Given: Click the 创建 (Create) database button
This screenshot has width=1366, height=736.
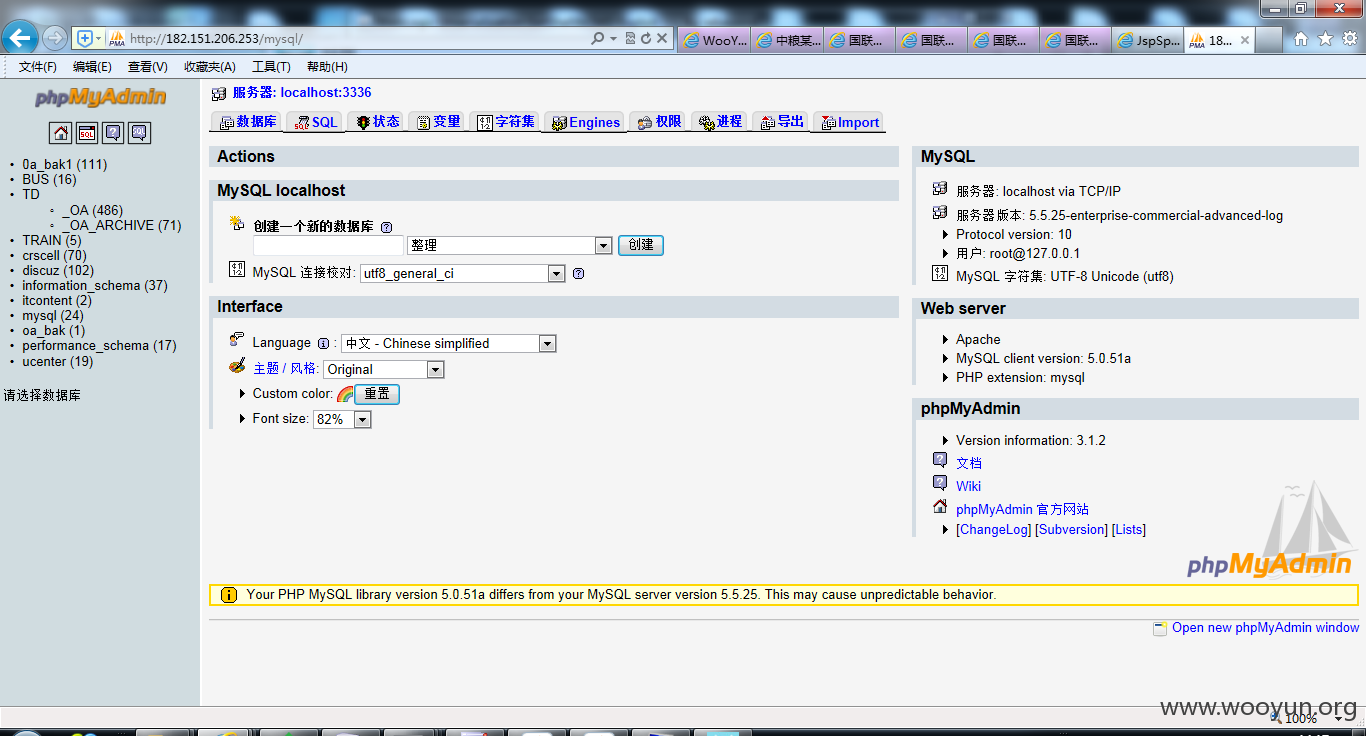Looking at the screenshot, I should tap(641, 245).
